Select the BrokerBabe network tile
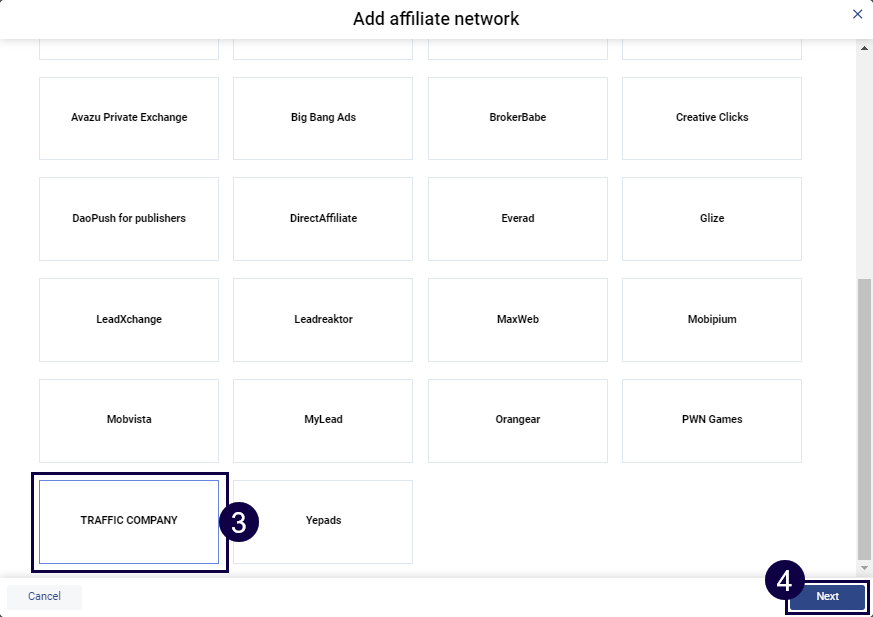Screen dimensions: 873x617 click(x=517, y=118)
